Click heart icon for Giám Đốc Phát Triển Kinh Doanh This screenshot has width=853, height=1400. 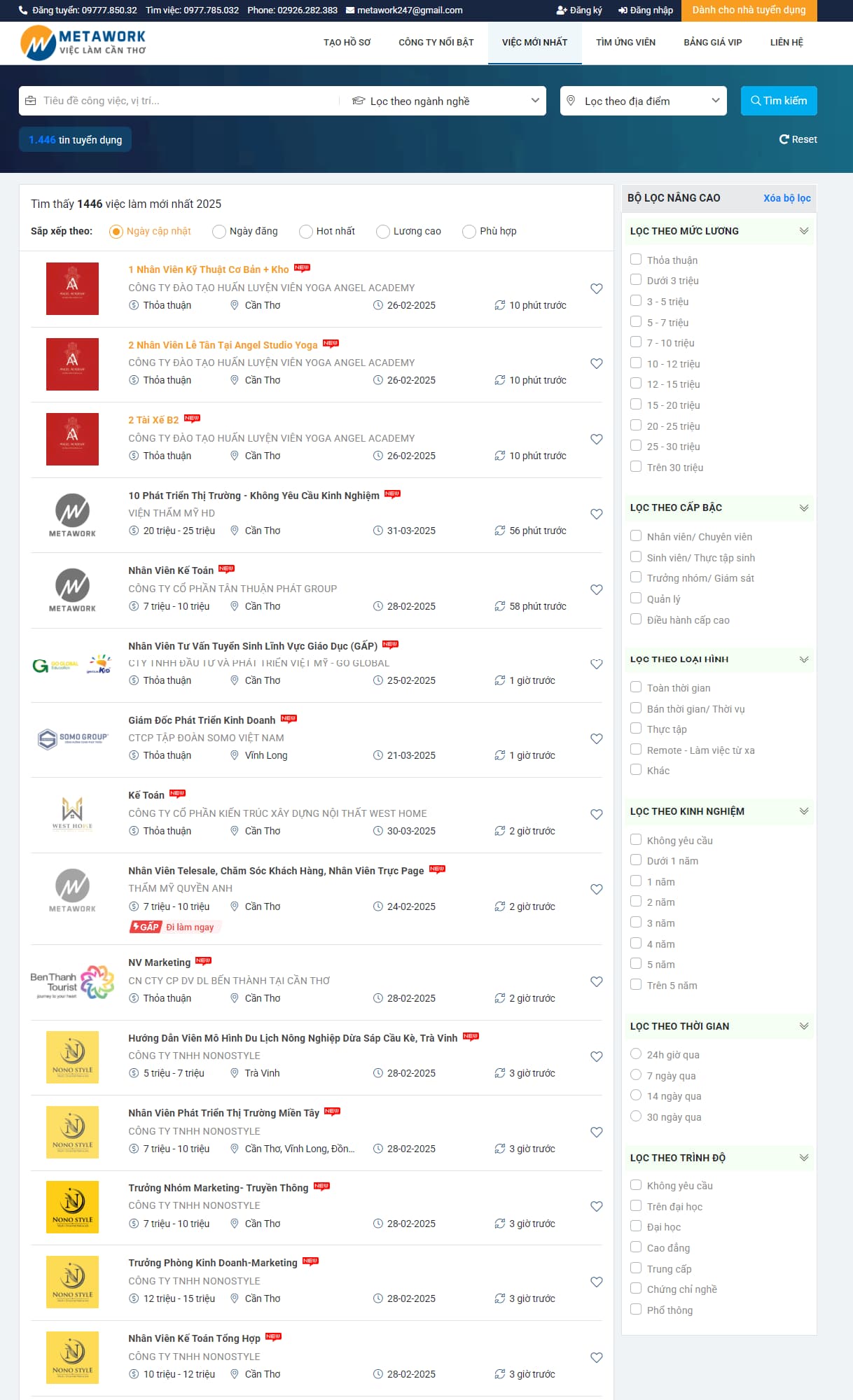(596, 738)
